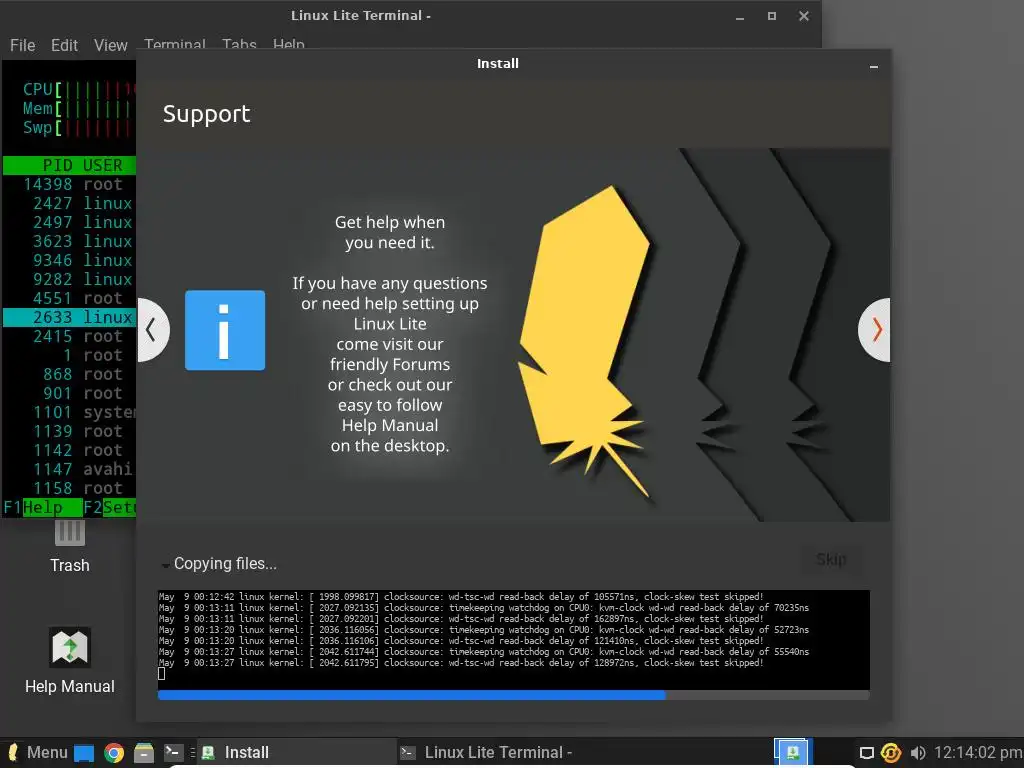The width and height of the screenshot is (1024, 768).
Task: Click the Swp meter in htop
Action: click(x=78, y=127)
